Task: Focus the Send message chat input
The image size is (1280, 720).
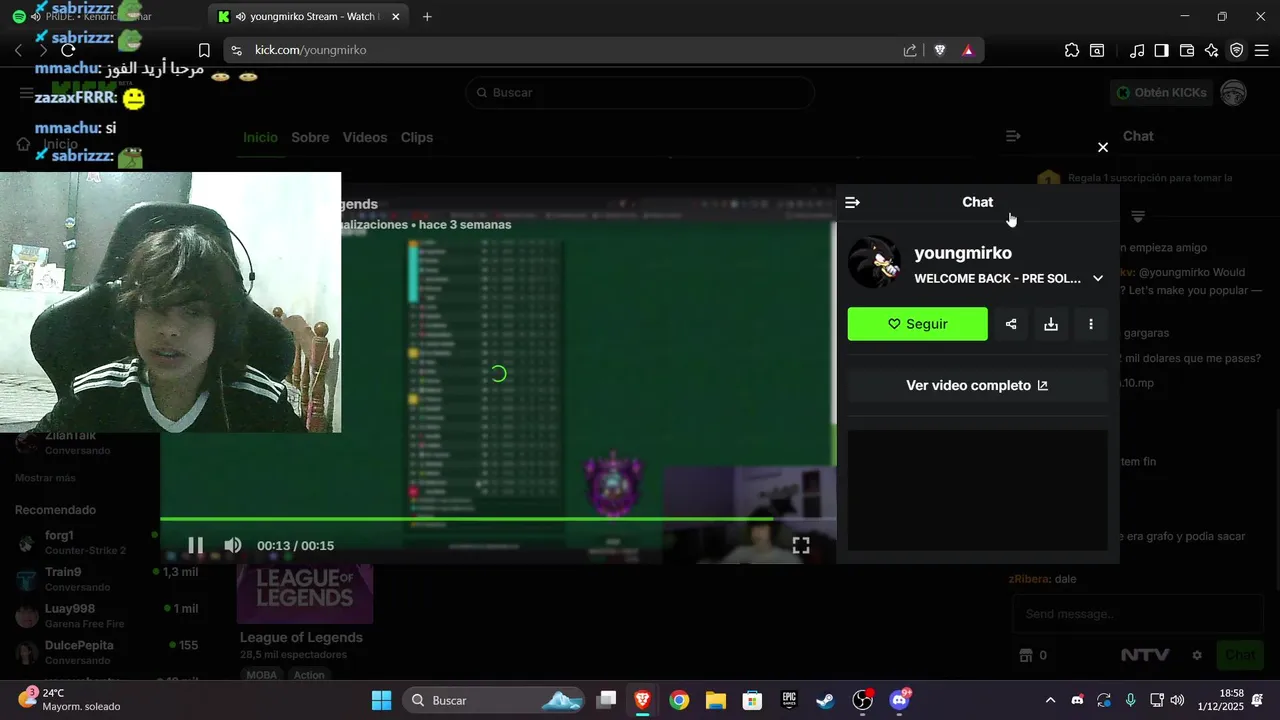Action: (x=1137, y=614)
